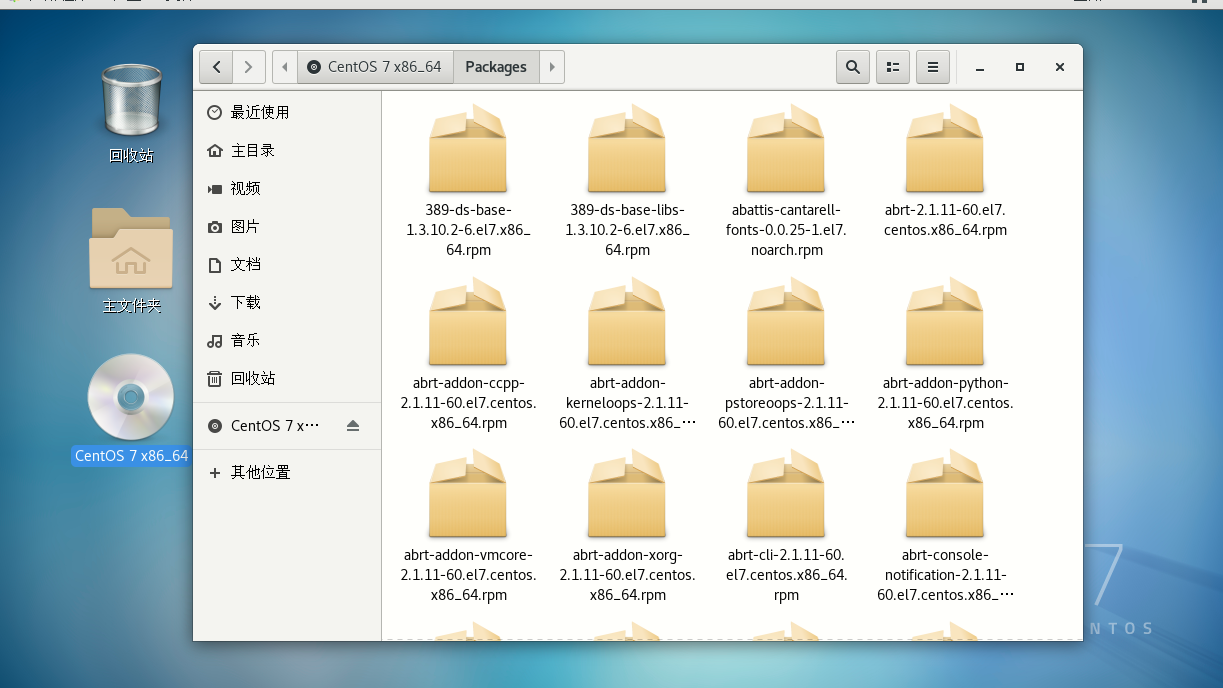Select abrt-addon-ccpp package icon
This screenshot has height=688, width=1223.
[468, 321]
